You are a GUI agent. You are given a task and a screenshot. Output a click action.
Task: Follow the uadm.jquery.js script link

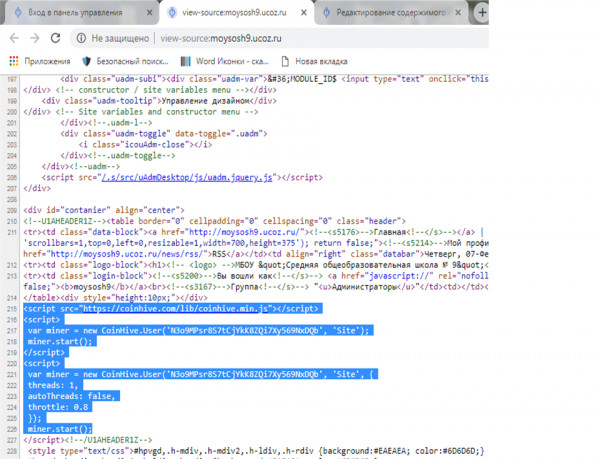(x=187, y=177)
